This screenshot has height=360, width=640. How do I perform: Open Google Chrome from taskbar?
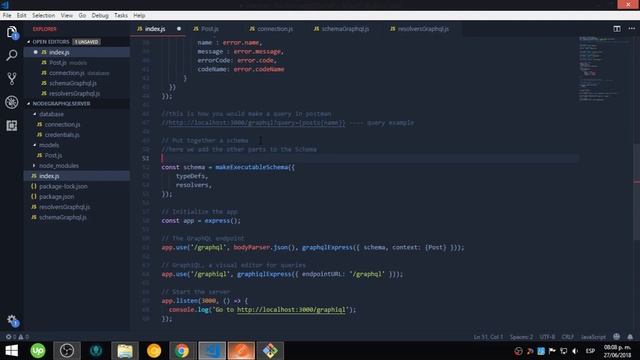182,351
